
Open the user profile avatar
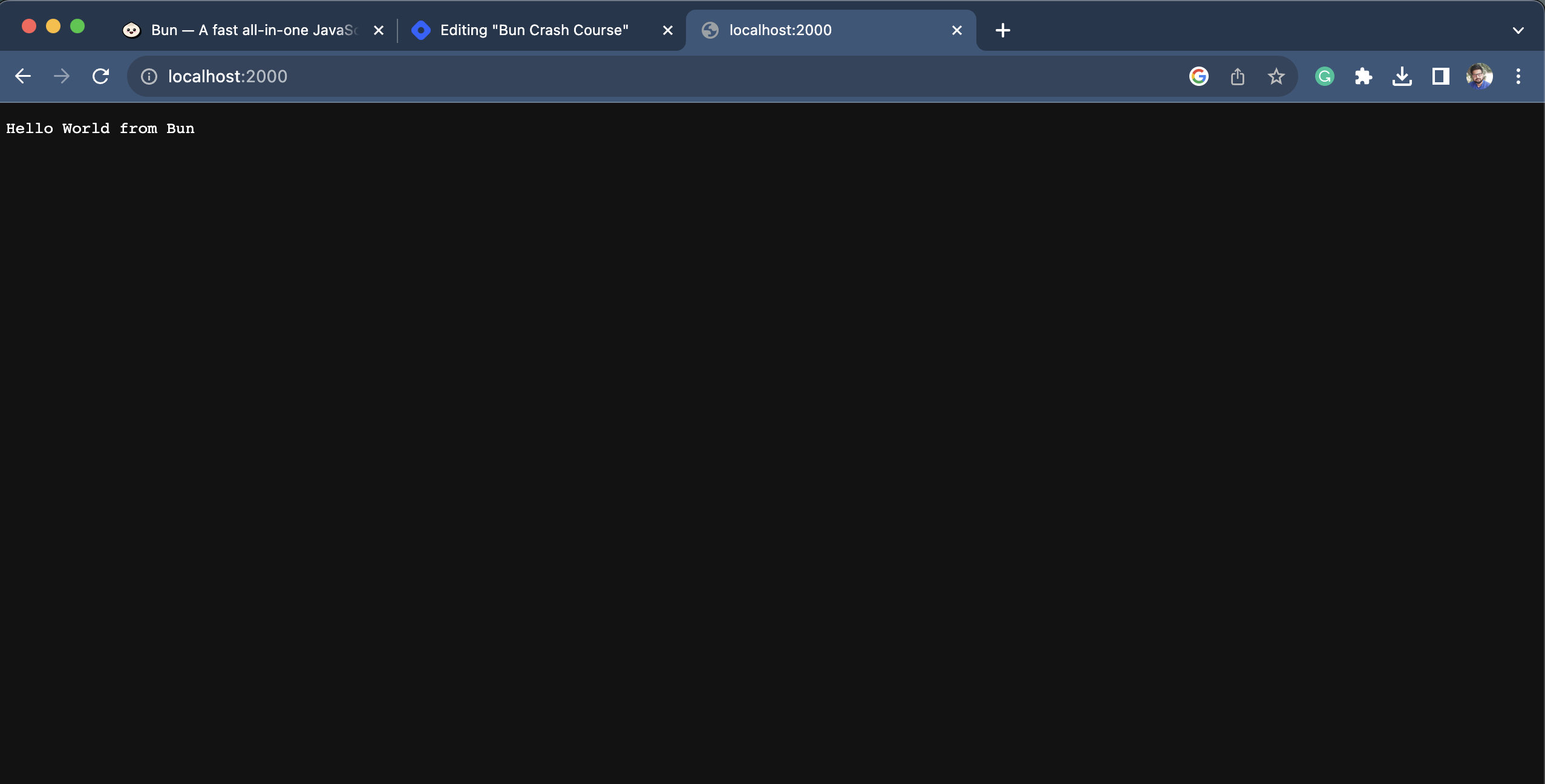tap(1479, 76)
